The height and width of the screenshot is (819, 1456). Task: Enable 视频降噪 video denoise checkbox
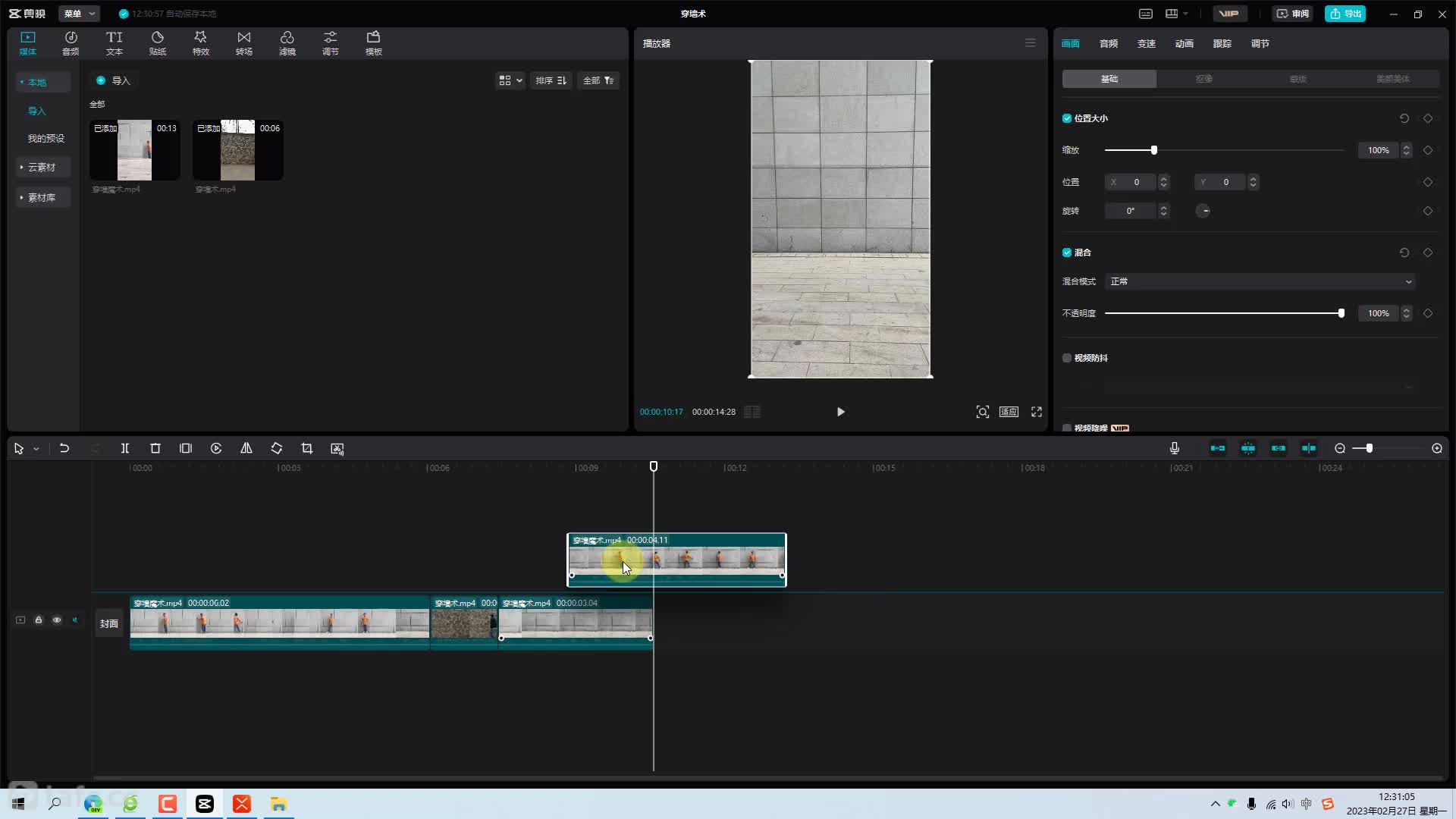tap(1067, 428)
